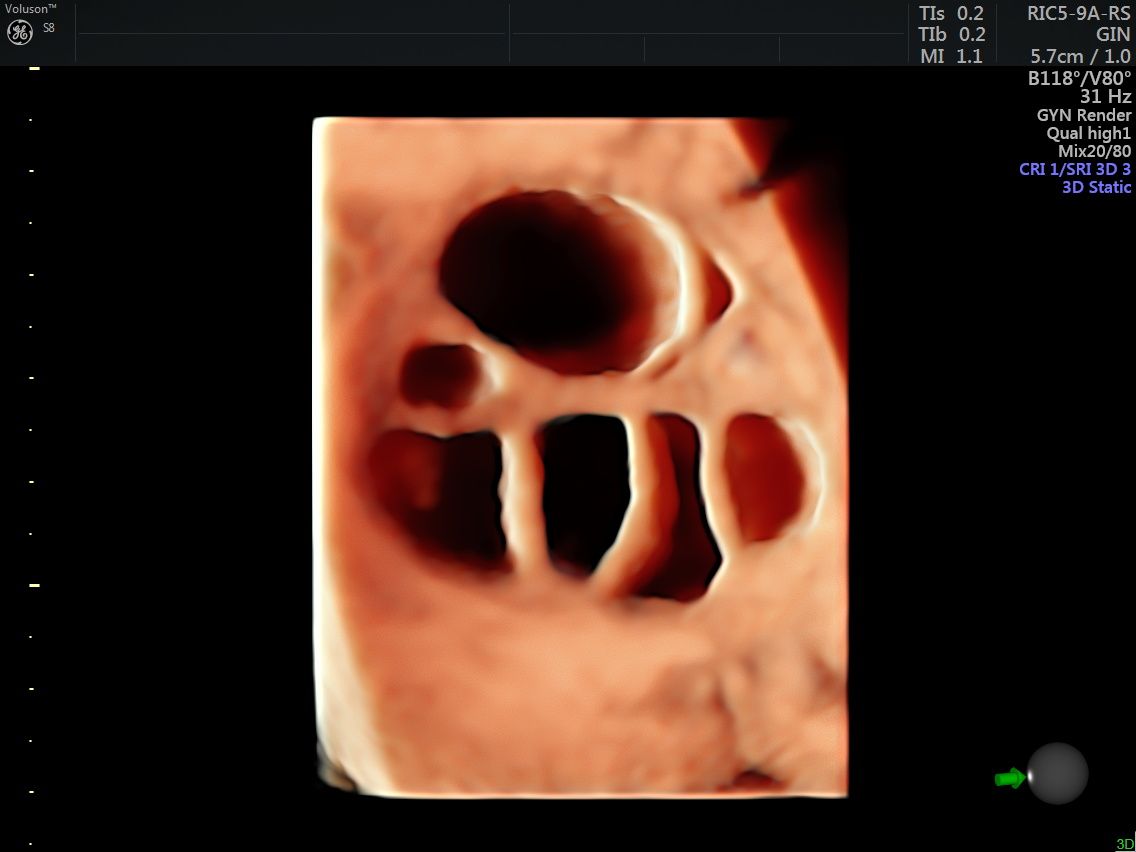The width and height of the screenshot is (1136, 852).
Task: Click the GE logo in the header
Action: coord(20,32)
